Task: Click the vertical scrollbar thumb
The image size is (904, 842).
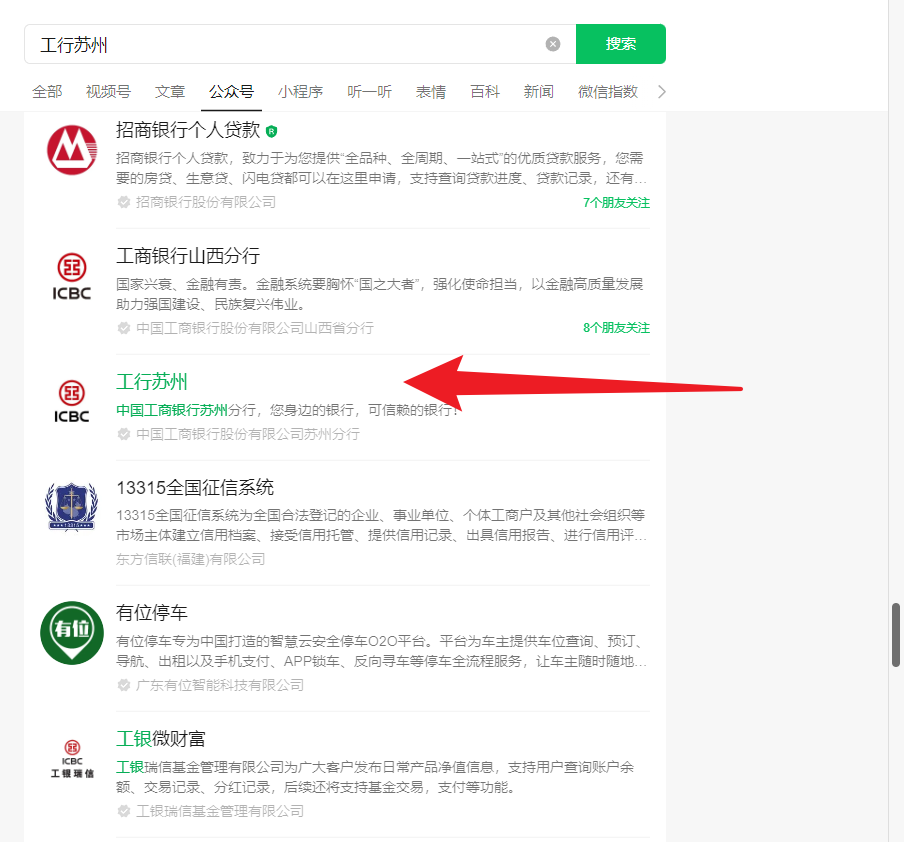Action: pos(896,635)
